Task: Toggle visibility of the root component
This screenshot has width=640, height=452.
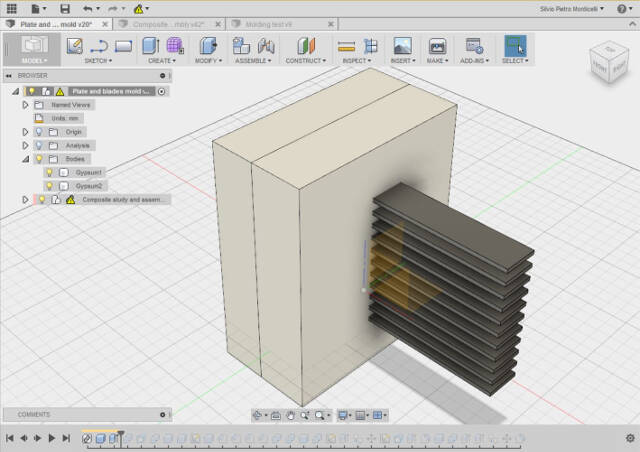Action: pyautogui.click(x=31, y=91)
